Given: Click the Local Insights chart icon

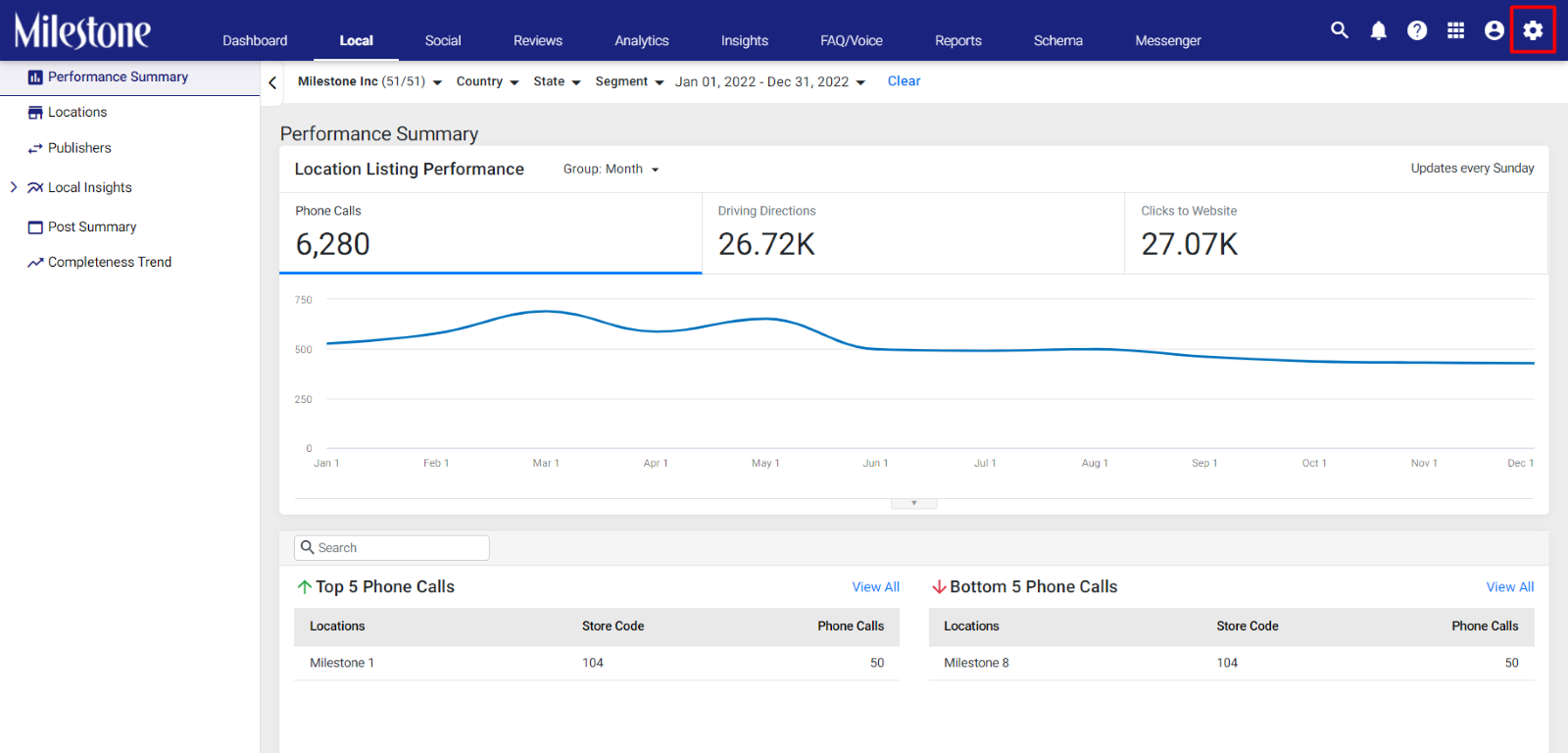Looking at the screenshot, I should (35, 187).
